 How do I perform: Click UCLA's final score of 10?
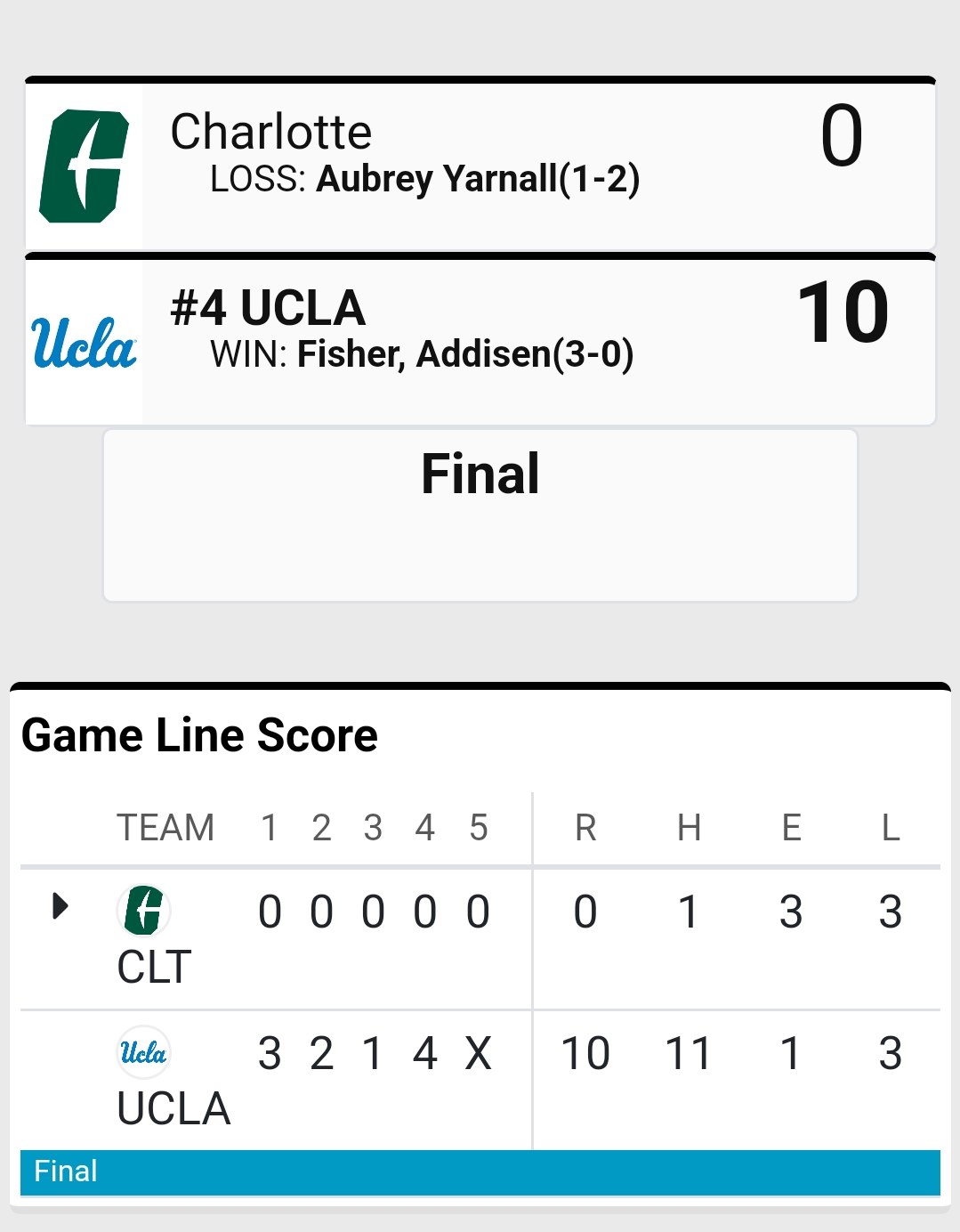click(843, 312)
